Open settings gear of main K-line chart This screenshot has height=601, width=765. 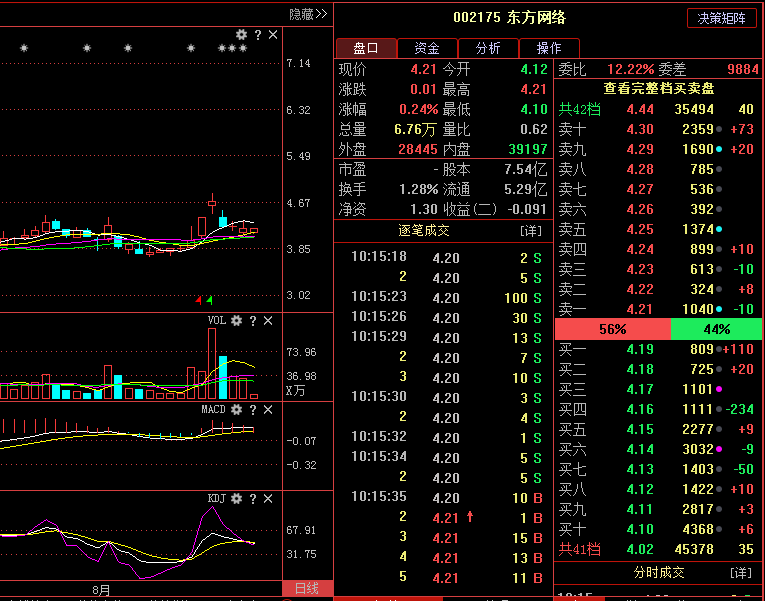[242, 35]
